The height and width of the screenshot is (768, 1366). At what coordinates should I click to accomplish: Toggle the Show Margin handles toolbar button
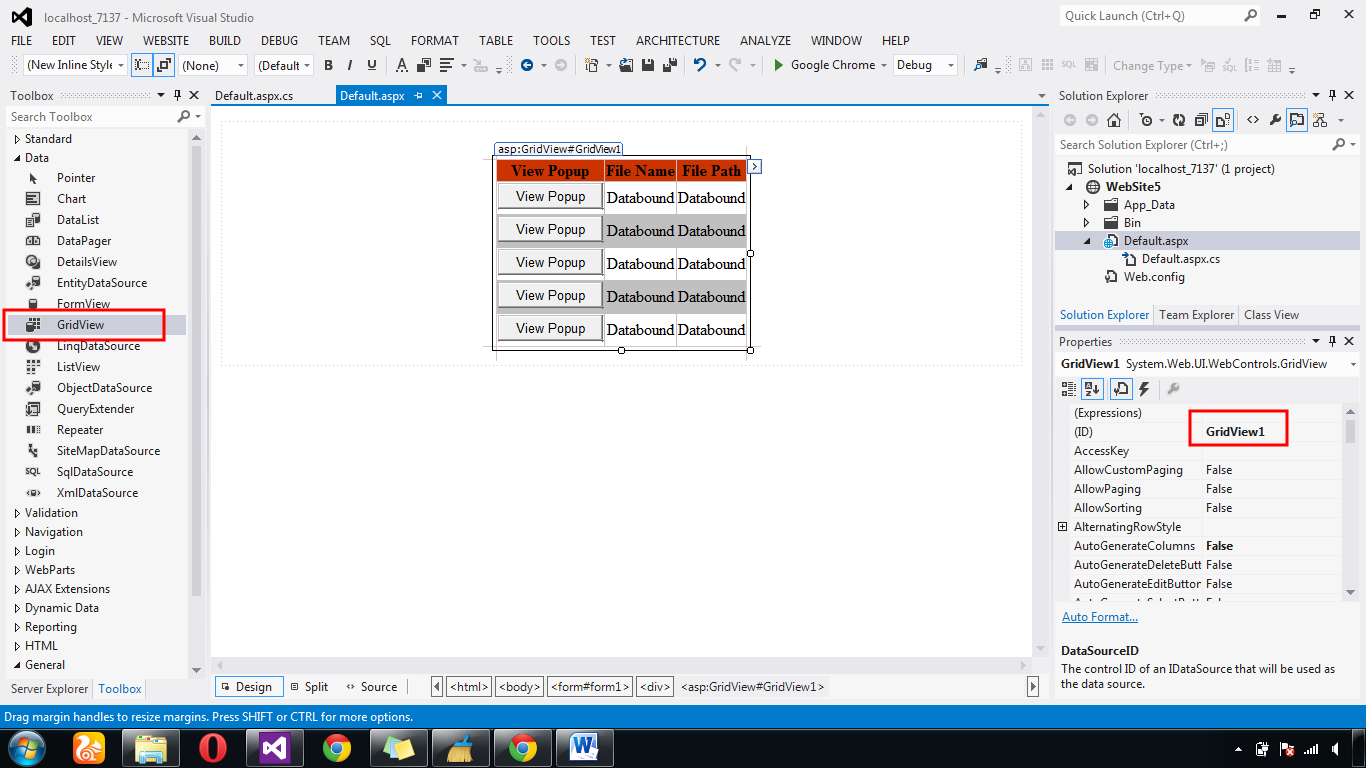click(141, 65)
